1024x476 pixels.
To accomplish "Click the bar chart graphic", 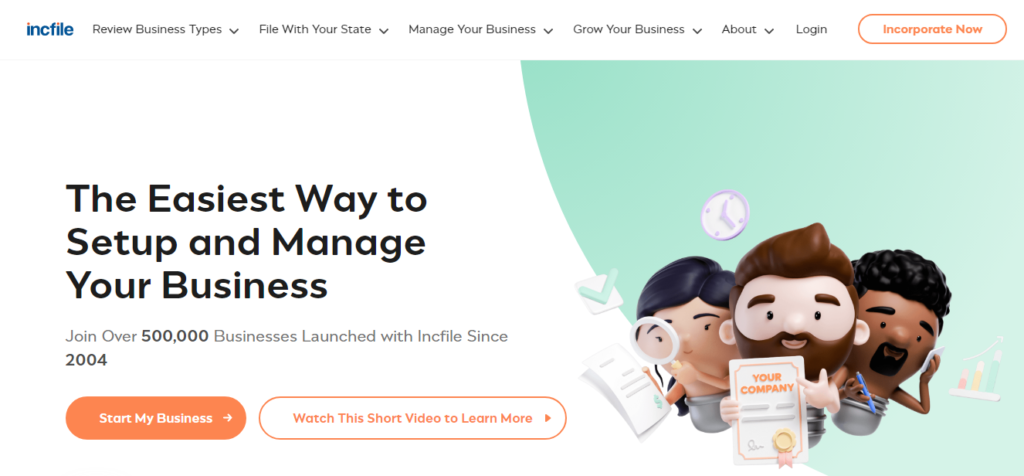I will (x=976, y=370).
